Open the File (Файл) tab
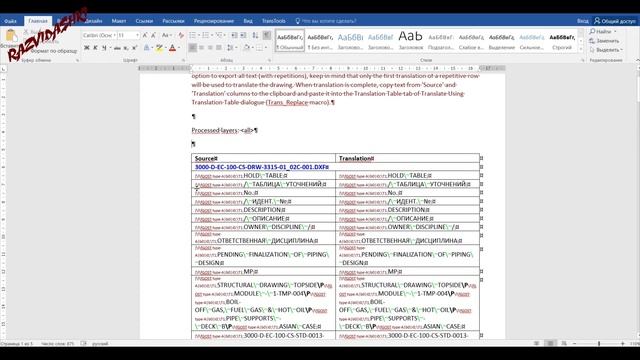 (x=11, y=21)
